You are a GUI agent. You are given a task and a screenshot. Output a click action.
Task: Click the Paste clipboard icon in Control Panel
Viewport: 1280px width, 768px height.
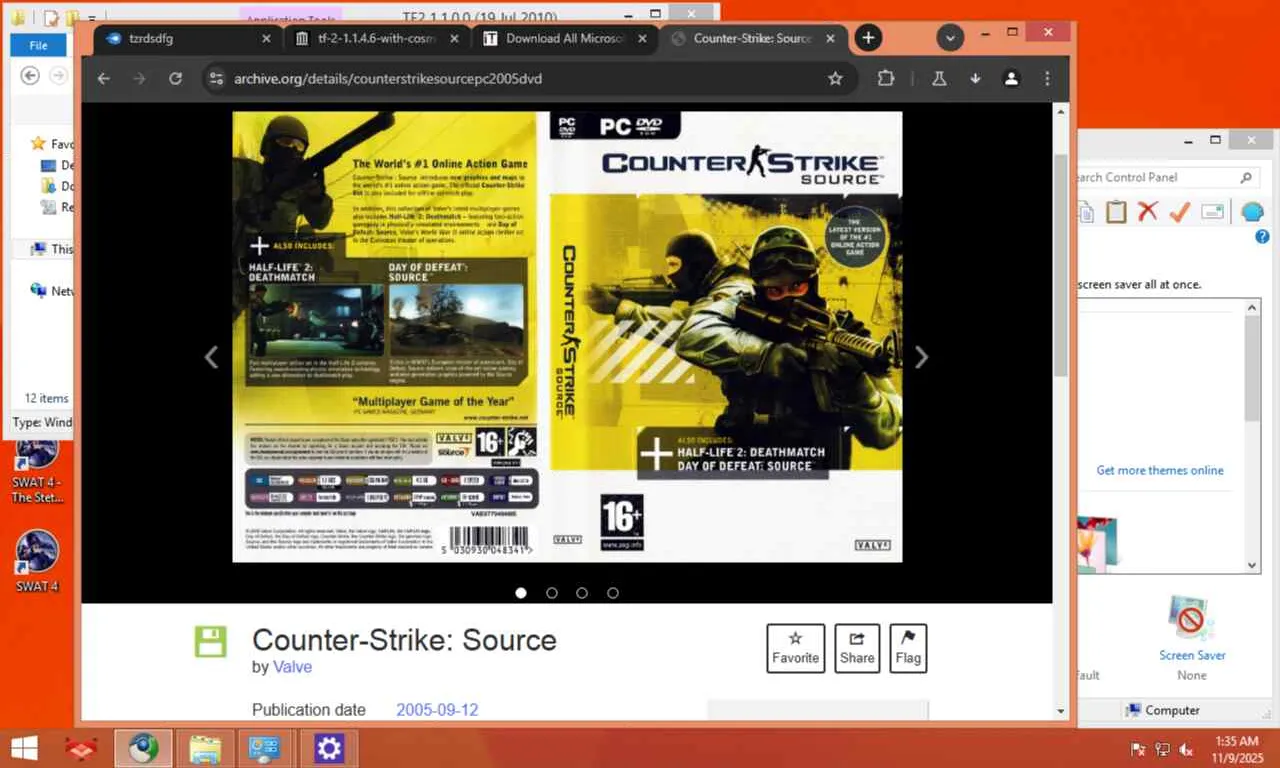coord(1116,211)
